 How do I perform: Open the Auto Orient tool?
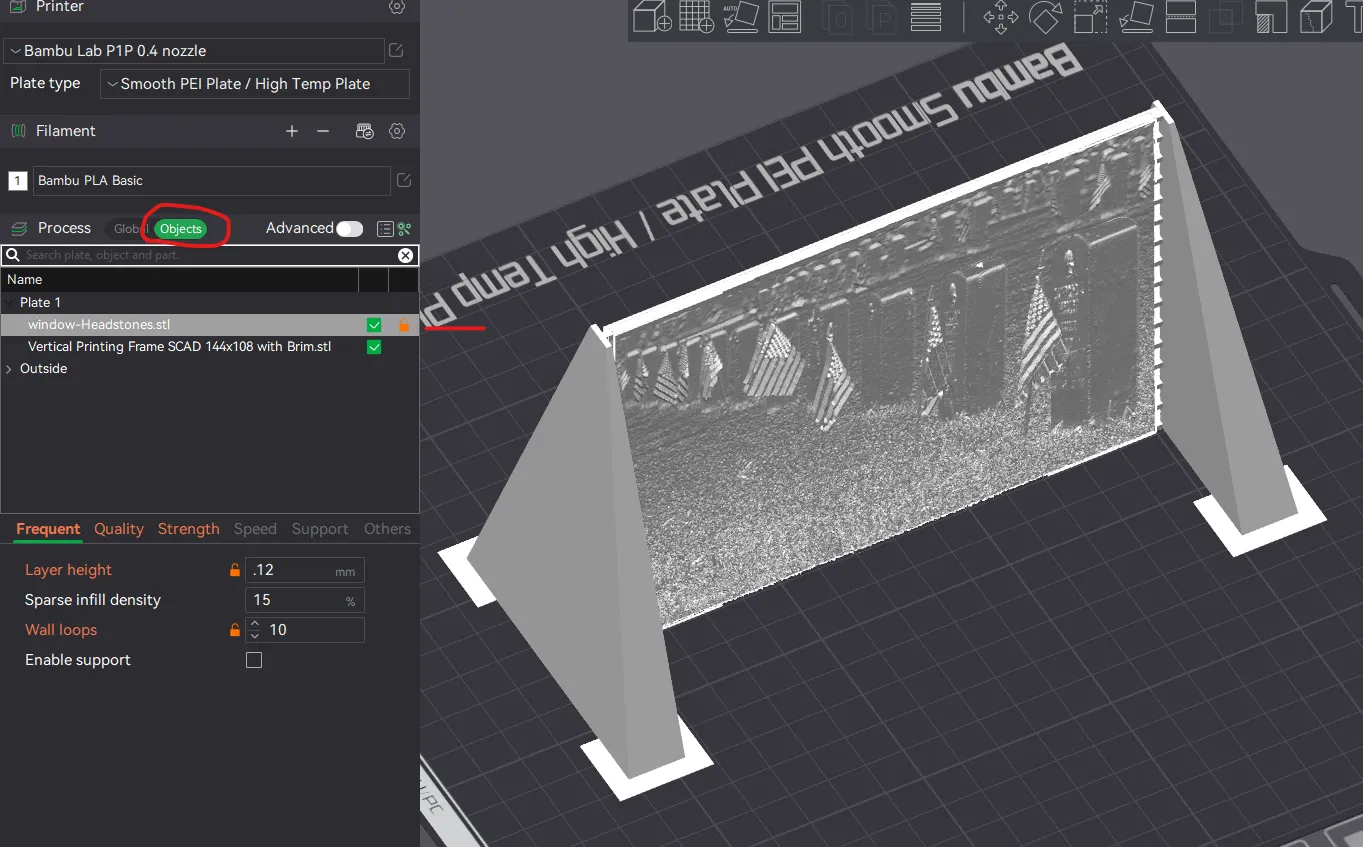click(741, 17)
